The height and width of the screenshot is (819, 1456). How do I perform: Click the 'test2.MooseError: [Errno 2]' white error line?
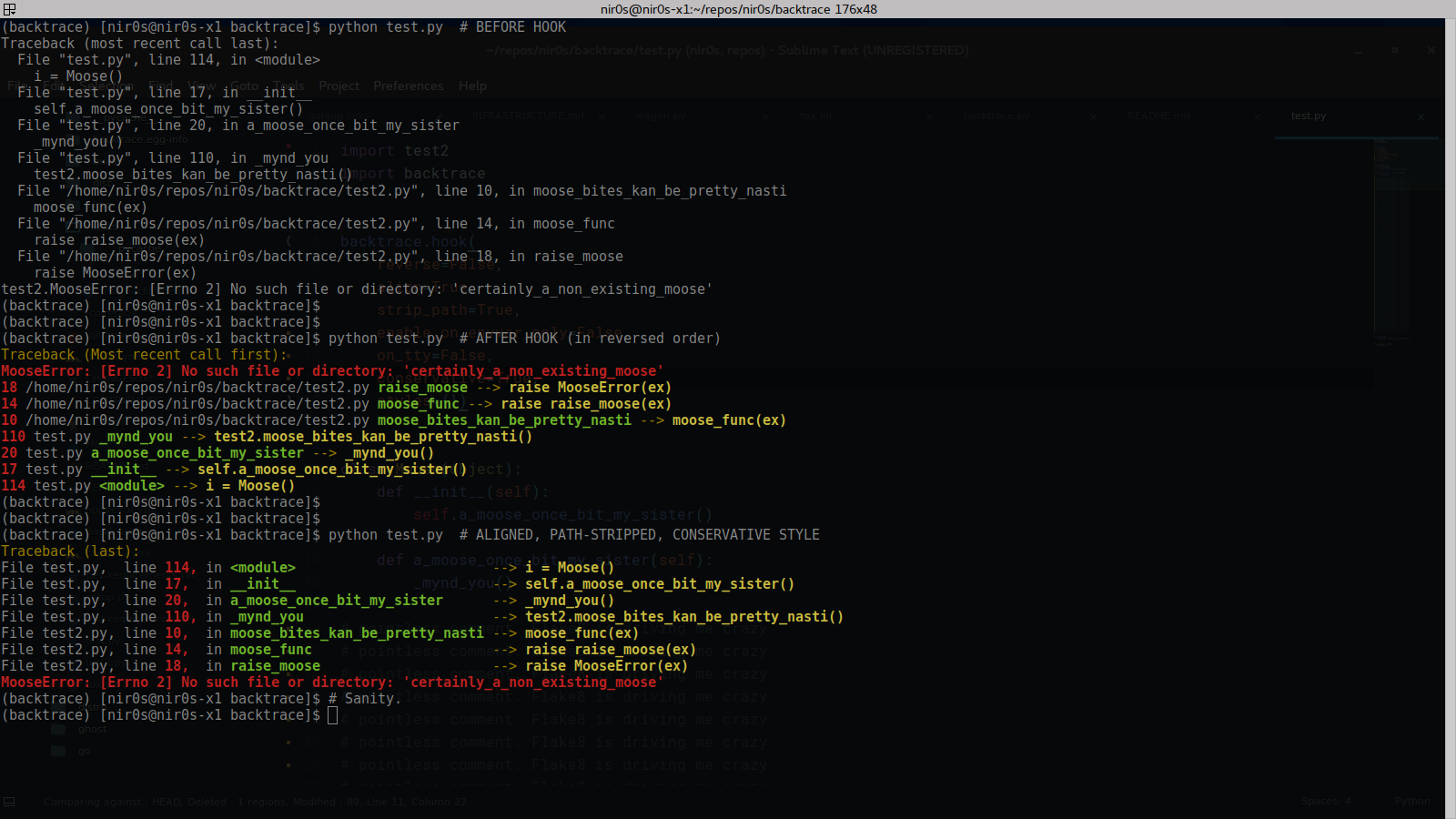point(357,289)
